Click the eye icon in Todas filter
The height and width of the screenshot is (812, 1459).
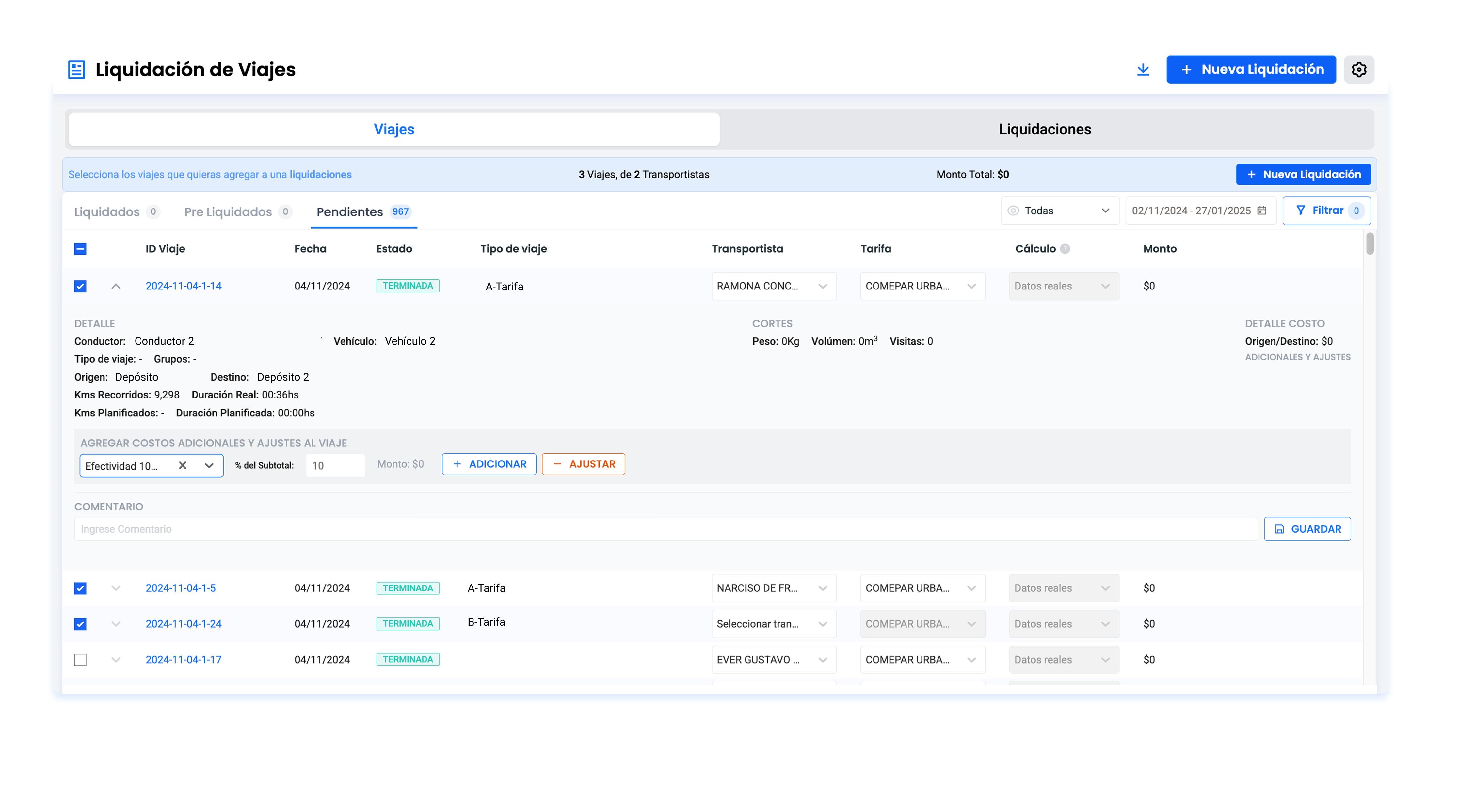coord(1013,211)
